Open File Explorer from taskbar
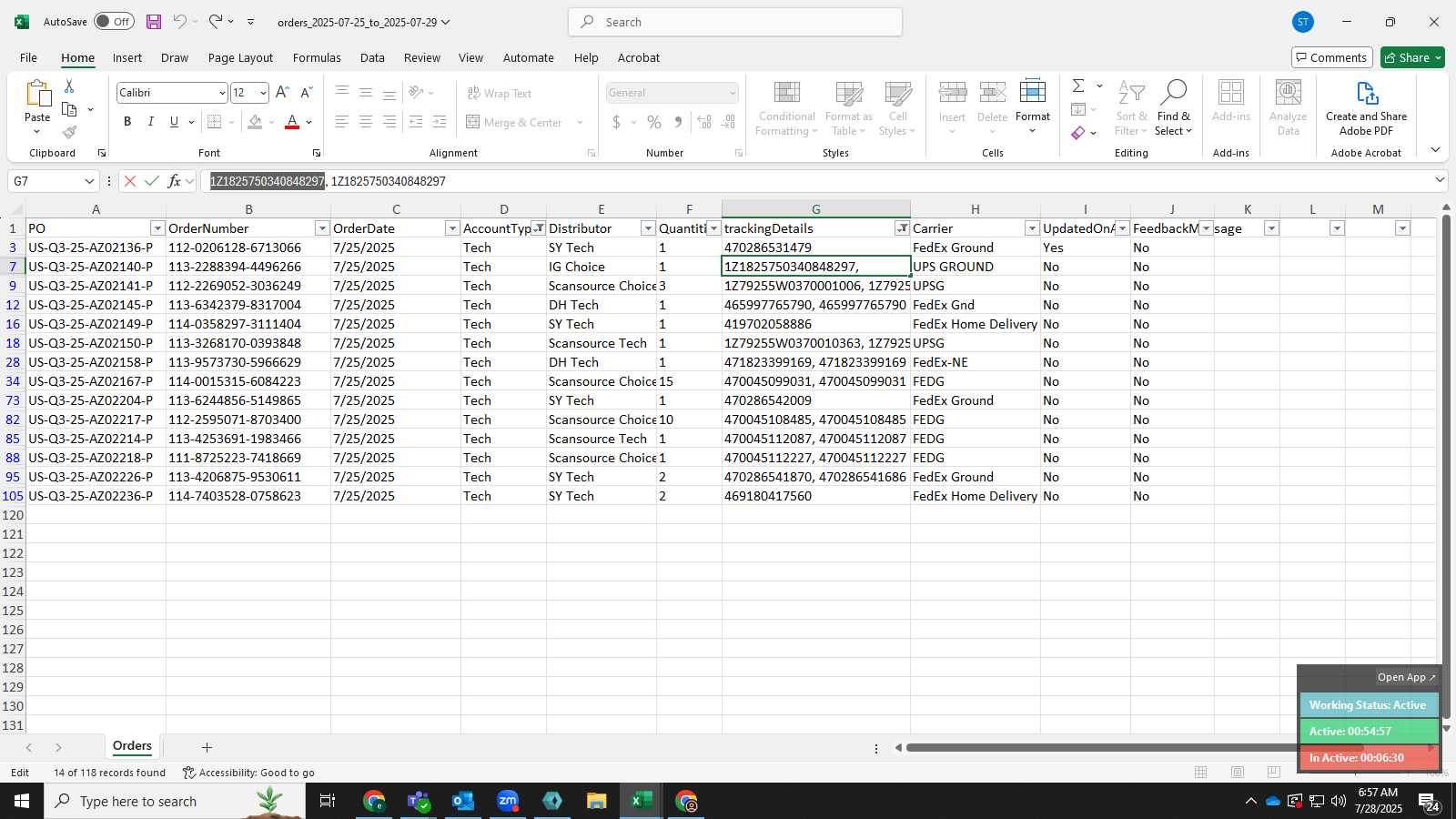Image resolution: width=1456 pixels, height=819 pixels. [596, 801]
